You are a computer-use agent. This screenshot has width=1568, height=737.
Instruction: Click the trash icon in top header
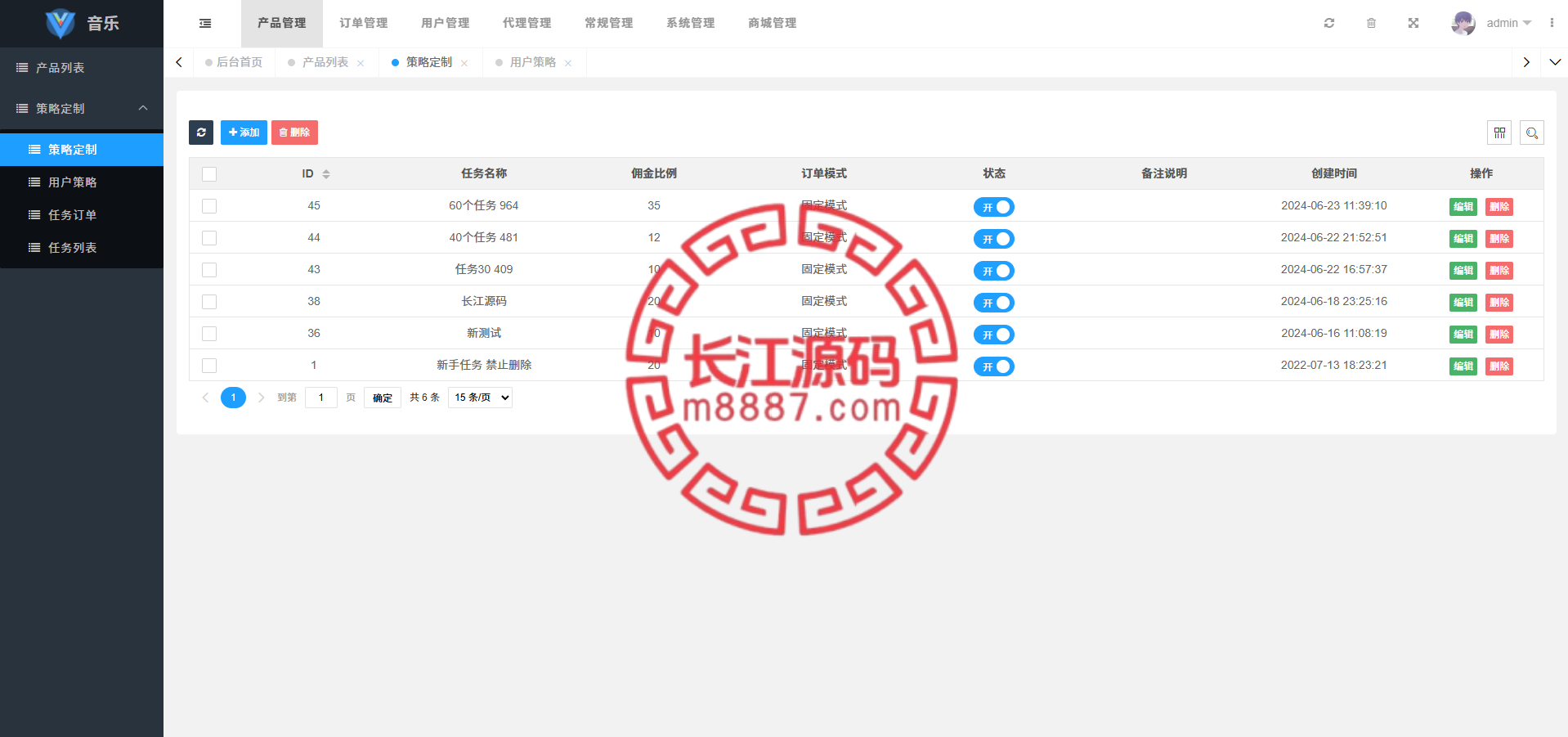point(1371,23)
